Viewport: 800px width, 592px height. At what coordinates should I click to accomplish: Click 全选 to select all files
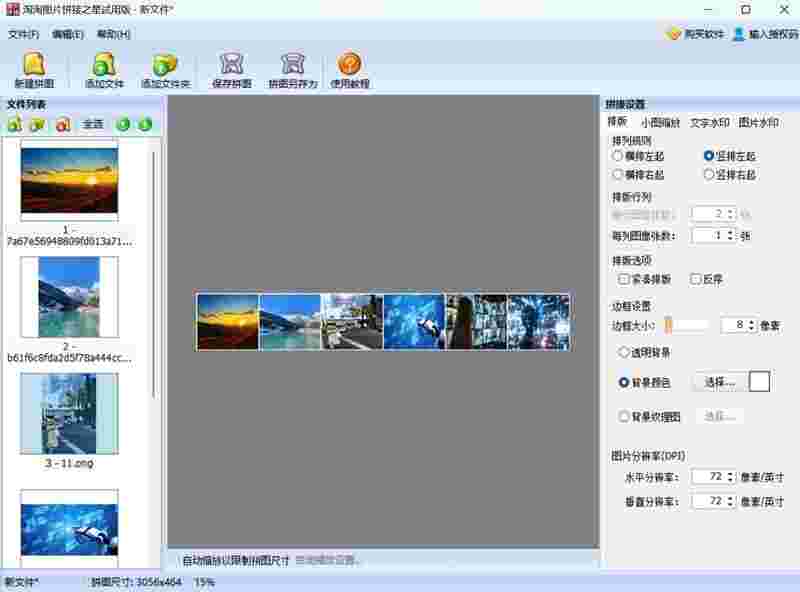[93, 122]
